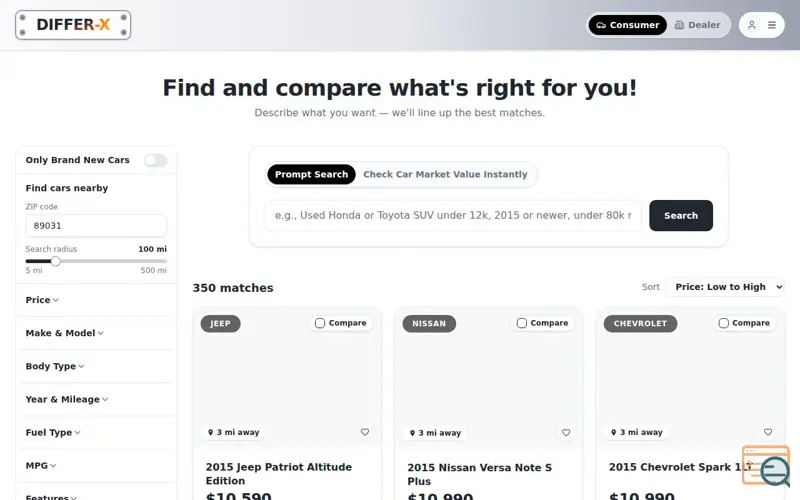This screenshot has height=500, width=800.
Task: Open the DIFFER-X logo home link
Action: (x=73, y=25)
